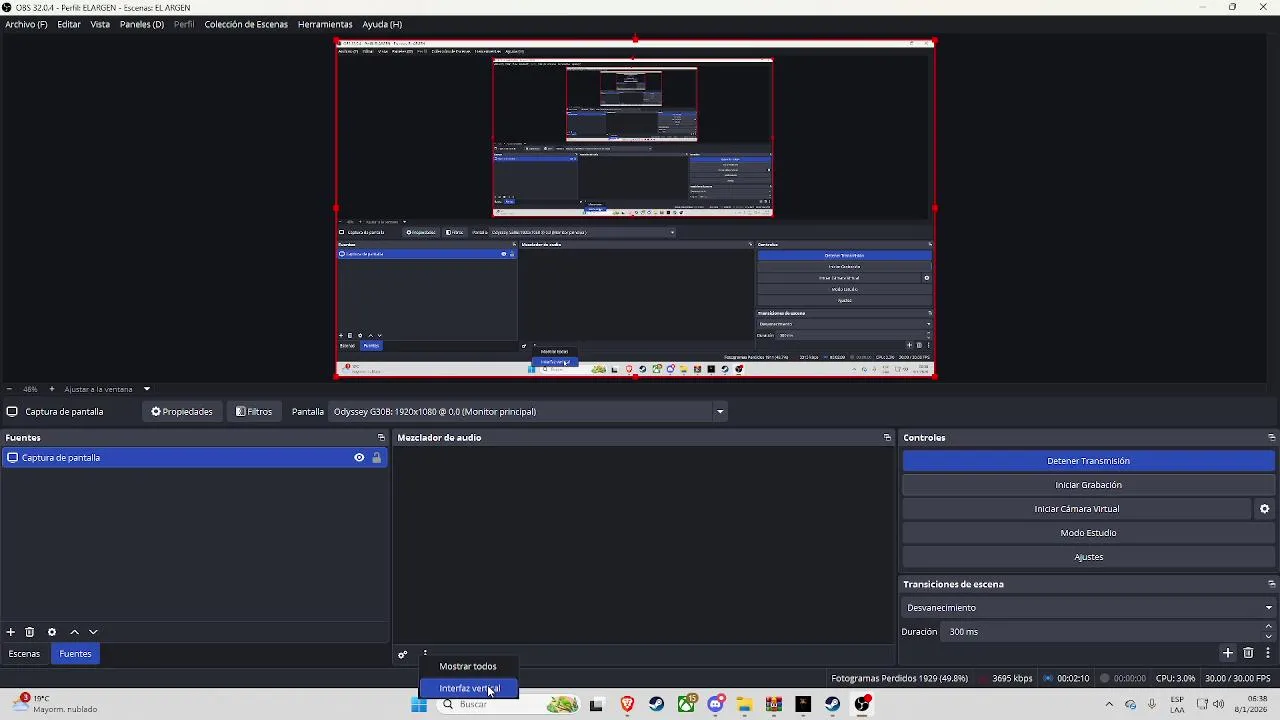Screen dimensions: 1280x720
Task: Click the 3695 kbps status text
Action: [1012, 679]
